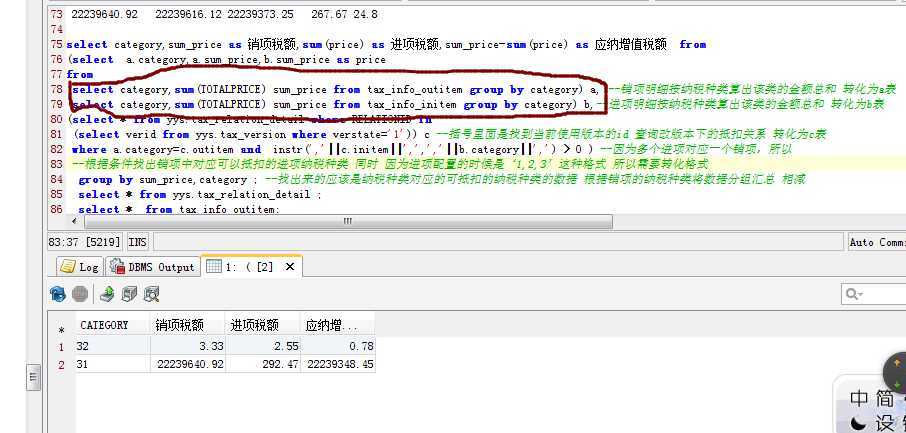Click the export results icon with green arrow
This screenshot has height=433, width=906.
pos(107,294)
